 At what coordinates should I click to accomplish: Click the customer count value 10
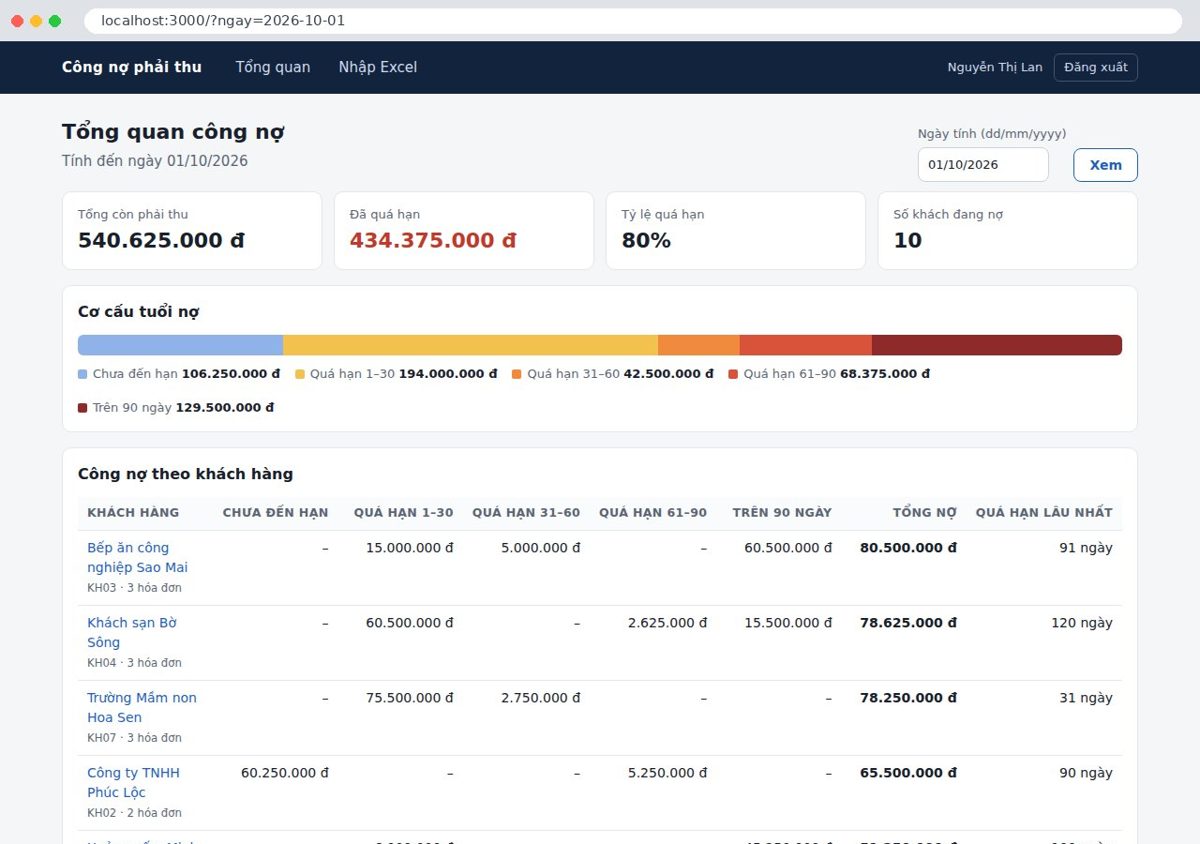tap(908, 241)
